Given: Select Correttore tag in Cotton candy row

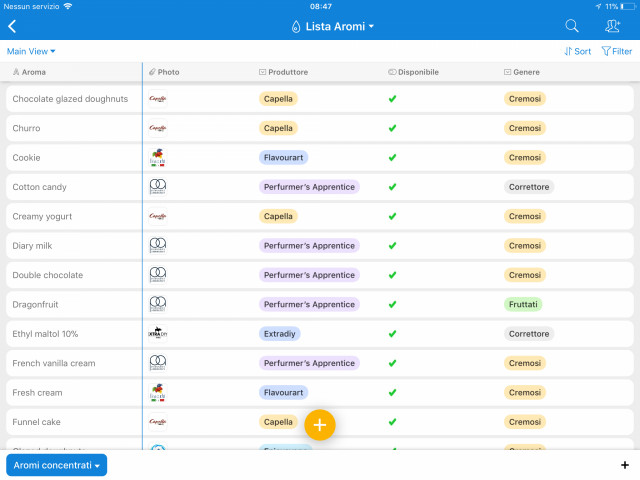Looking at the screenshot, I should tap(529, 187).
